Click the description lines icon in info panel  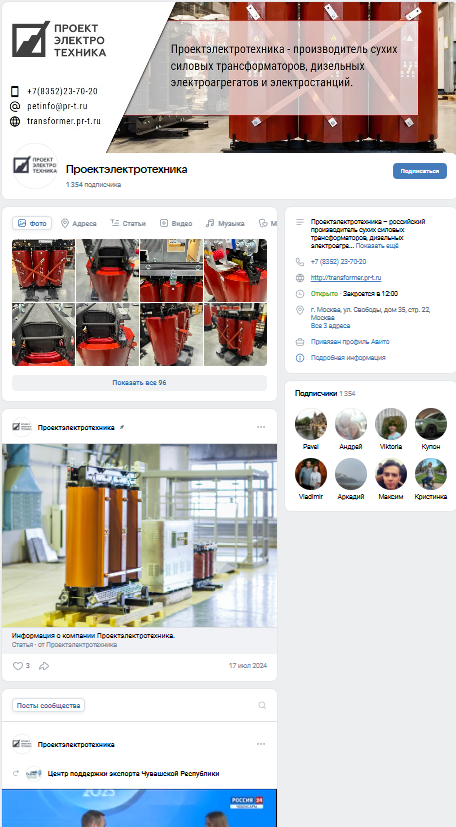(300, 223)
